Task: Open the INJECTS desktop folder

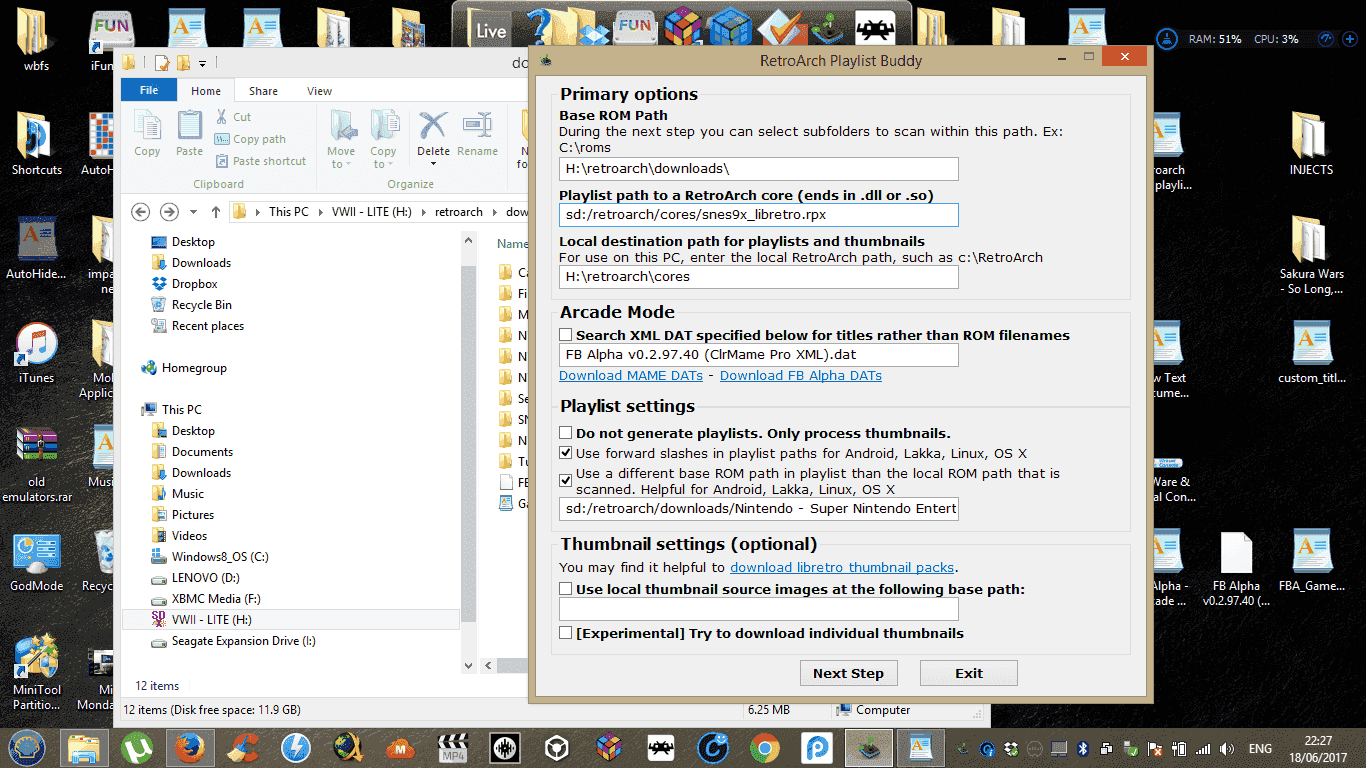Action: (1311, 145)
